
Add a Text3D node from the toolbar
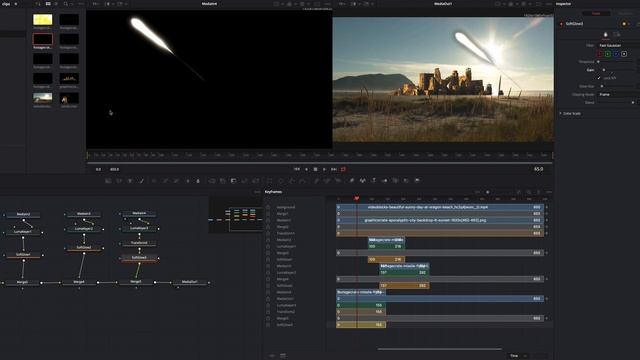[373, 180]
